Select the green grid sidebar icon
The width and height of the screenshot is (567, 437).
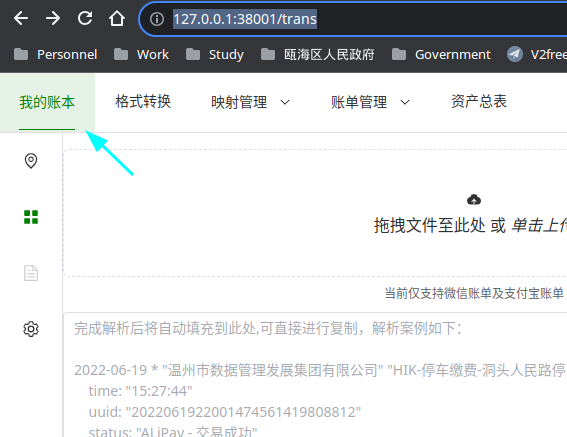(31, 217)
